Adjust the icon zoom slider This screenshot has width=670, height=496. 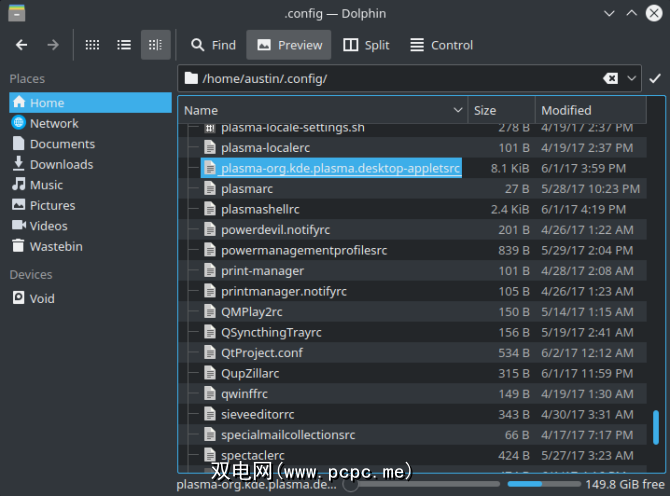pos(350,485)
